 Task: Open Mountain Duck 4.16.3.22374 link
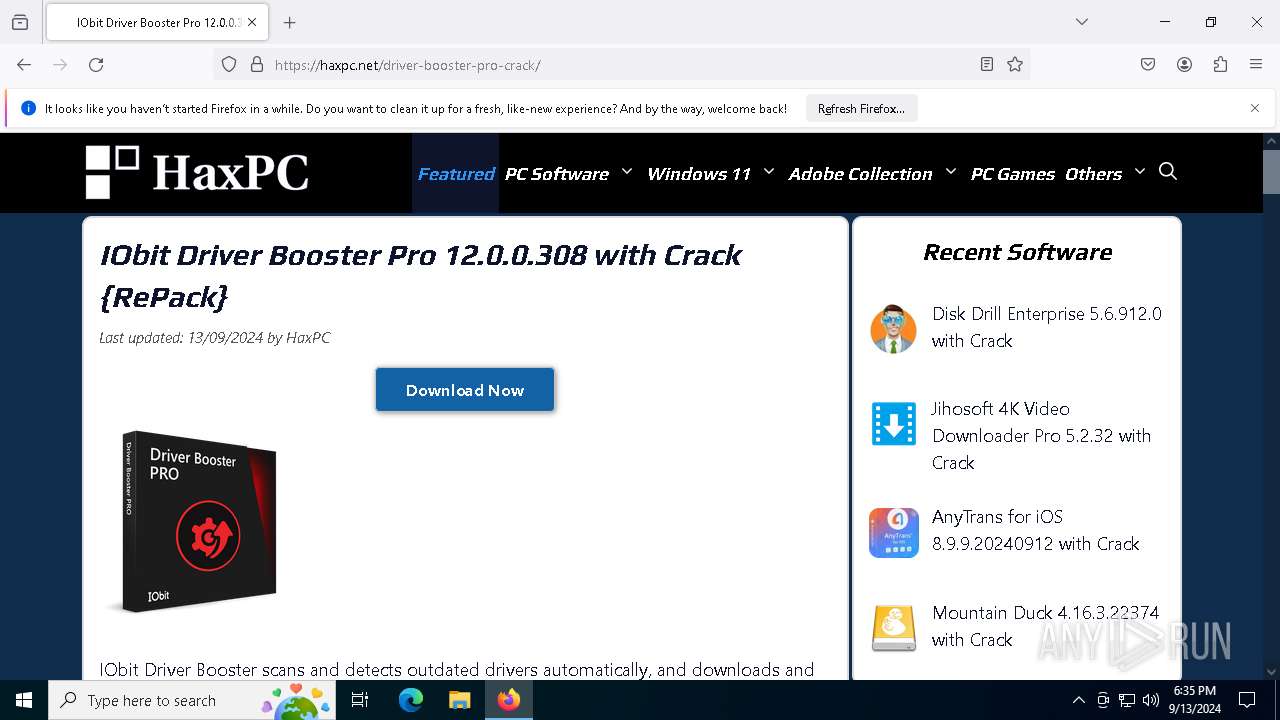1045,626
